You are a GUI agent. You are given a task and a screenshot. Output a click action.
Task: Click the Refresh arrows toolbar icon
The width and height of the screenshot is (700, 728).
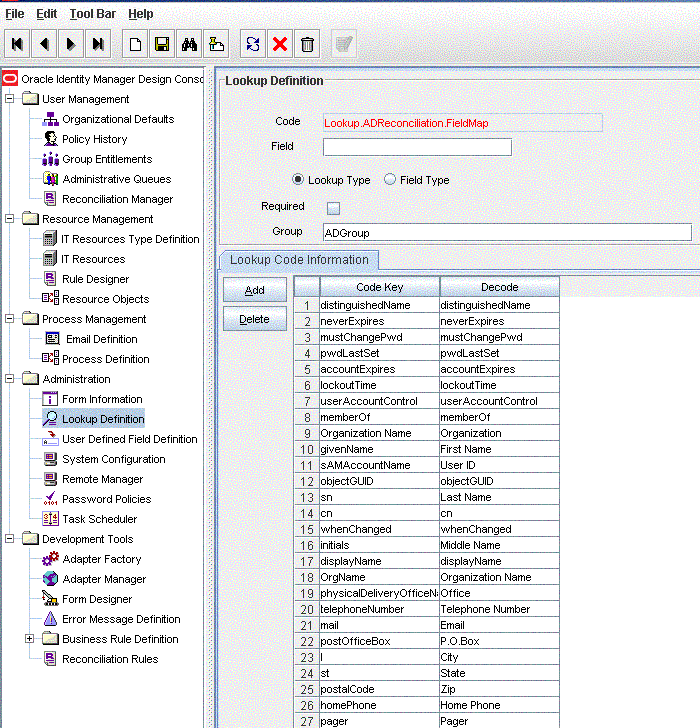coord(253,44)
